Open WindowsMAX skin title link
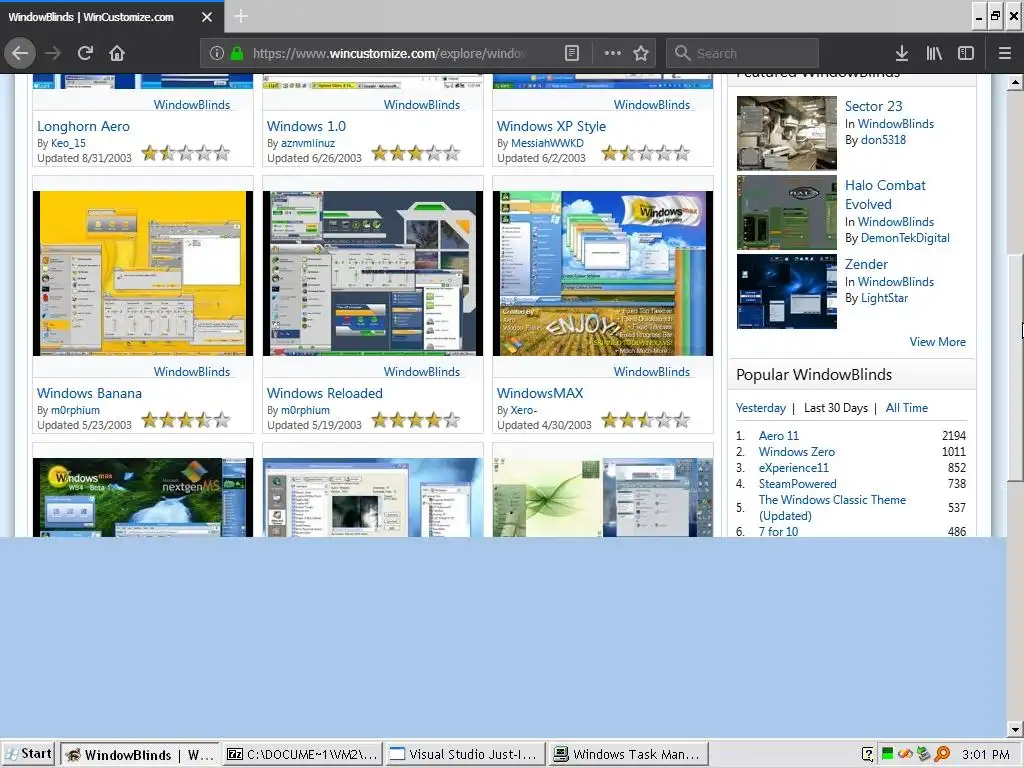 click(x=540, y=393)
